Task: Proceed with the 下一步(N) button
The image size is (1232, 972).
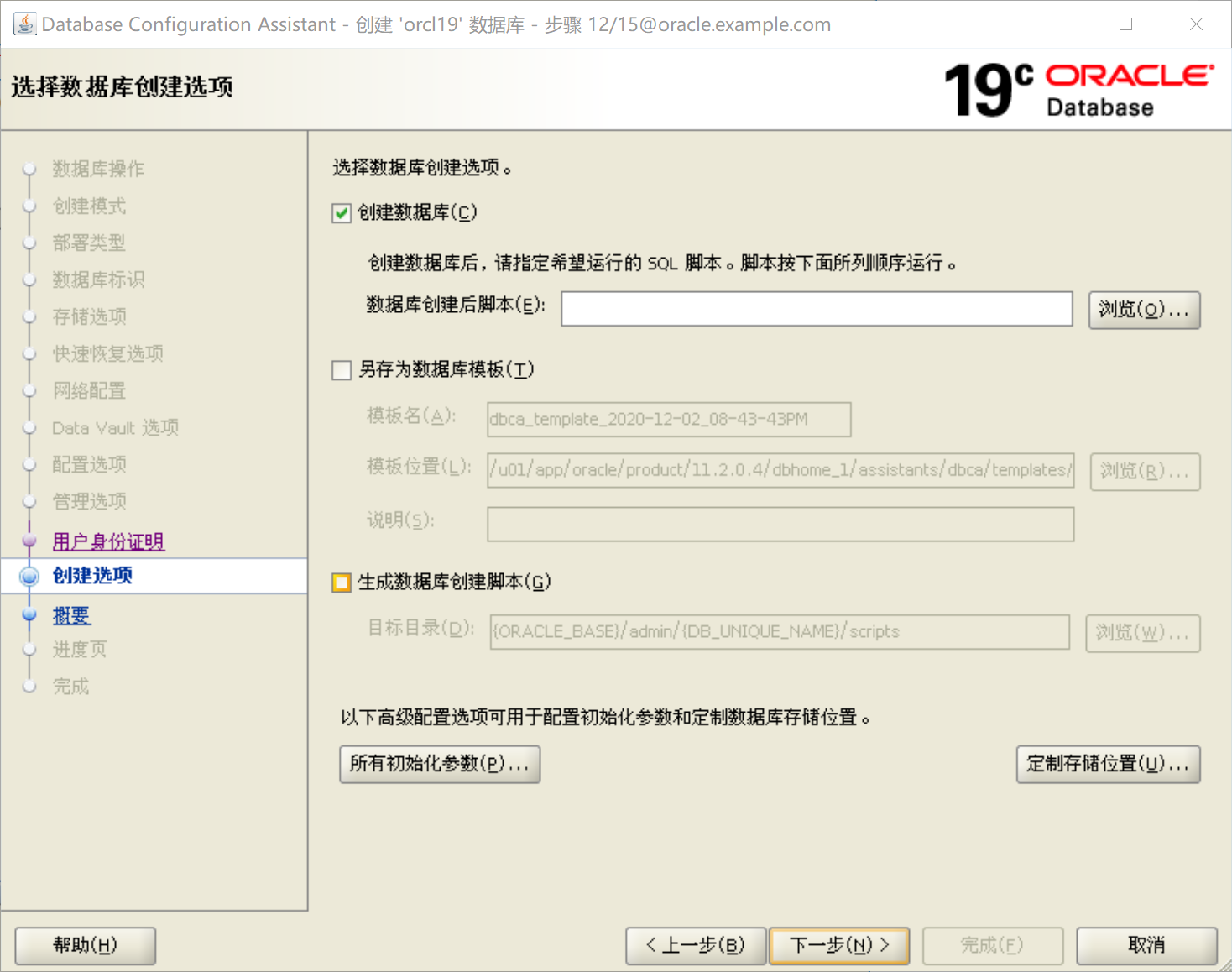Action: pyautogui.click(x=839, y=946)
